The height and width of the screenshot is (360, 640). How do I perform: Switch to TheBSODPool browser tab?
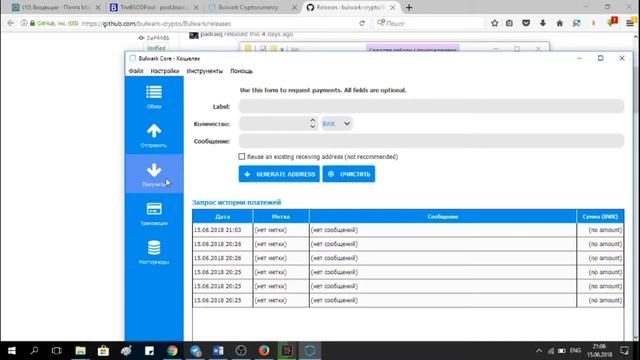point(154,7)
